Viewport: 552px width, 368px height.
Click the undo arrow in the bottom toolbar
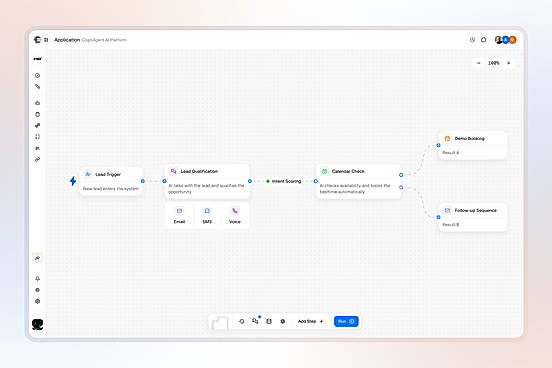(242, 322)
